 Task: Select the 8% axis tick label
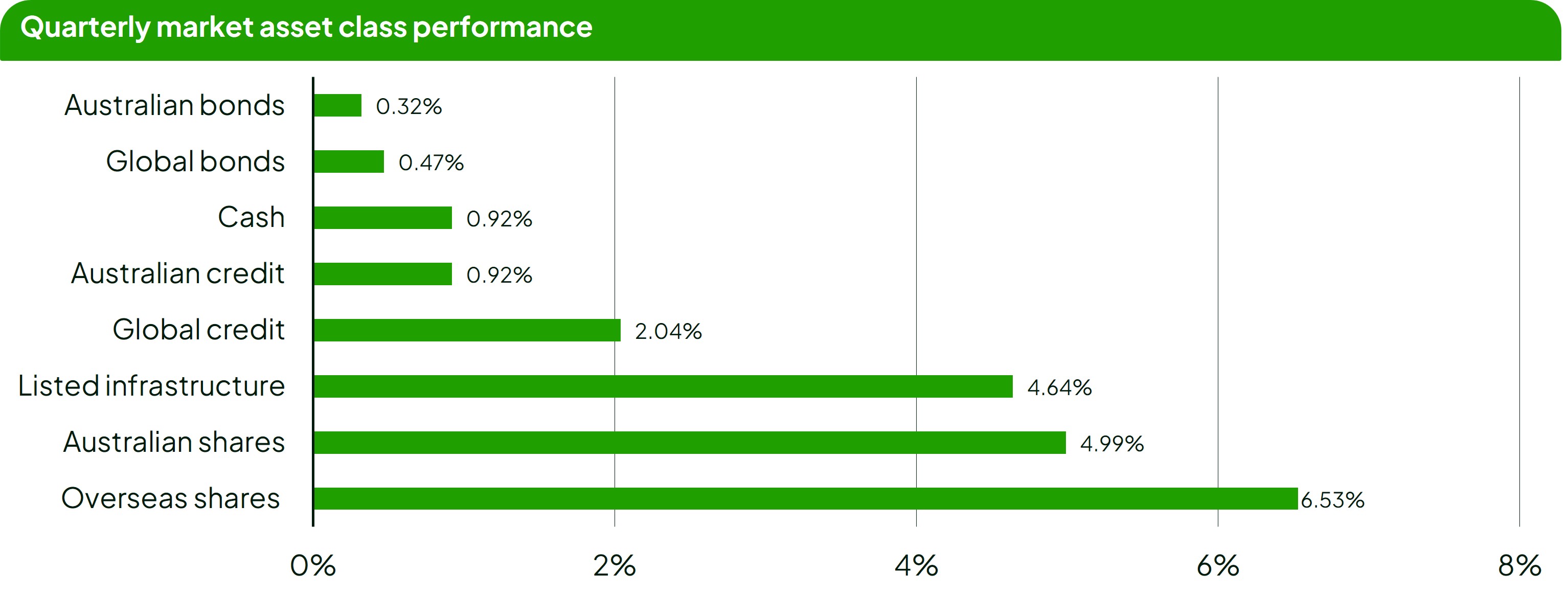(x=1519, y=566)
